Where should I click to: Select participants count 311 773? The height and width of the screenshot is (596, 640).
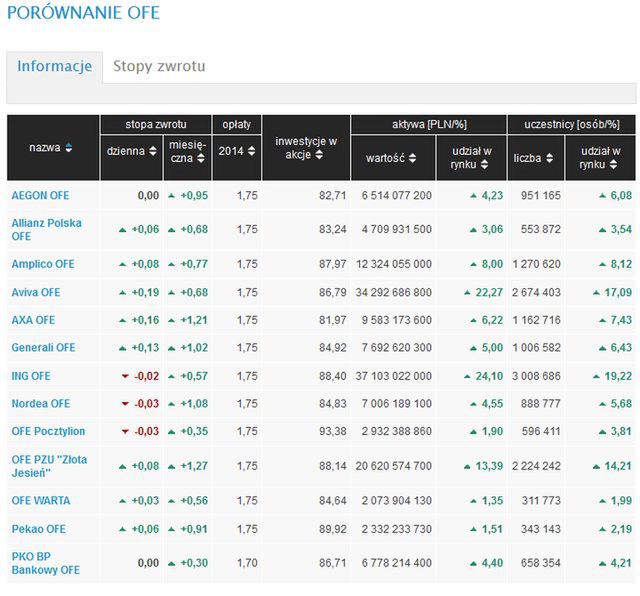[541, 500]
